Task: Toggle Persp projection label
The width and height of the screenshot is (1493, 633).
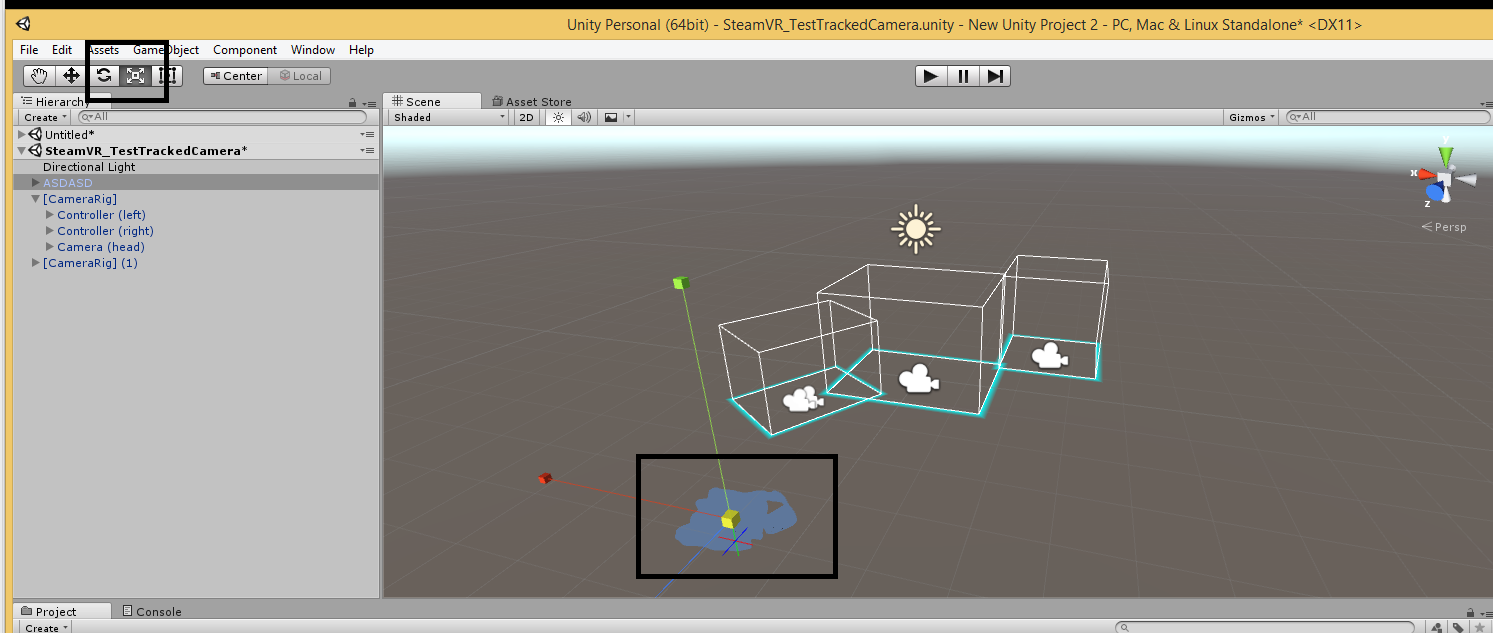Action: click(x=1444, y=227)
